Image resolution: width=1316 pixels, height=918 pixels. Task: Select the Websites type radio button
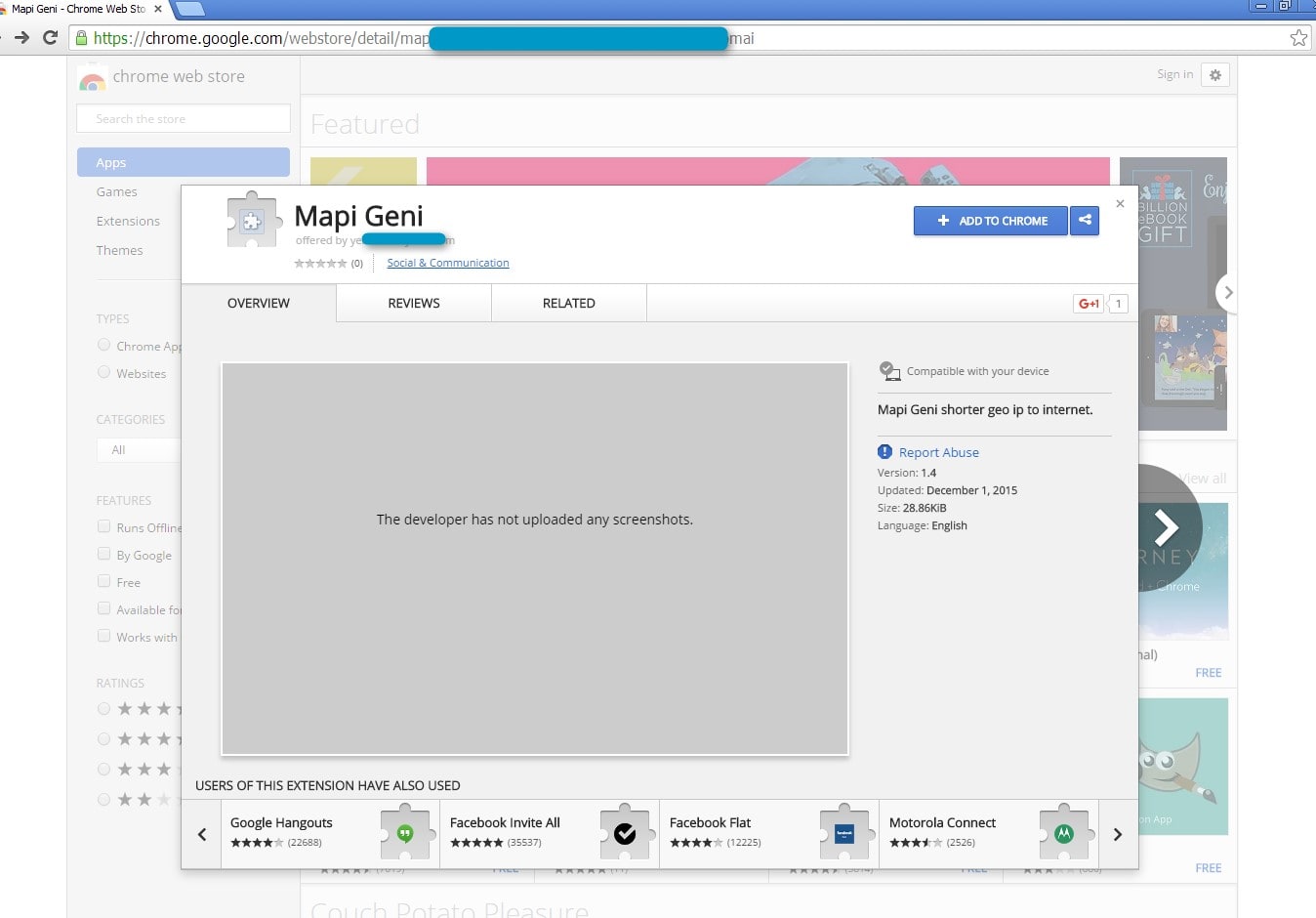[103, 372]
